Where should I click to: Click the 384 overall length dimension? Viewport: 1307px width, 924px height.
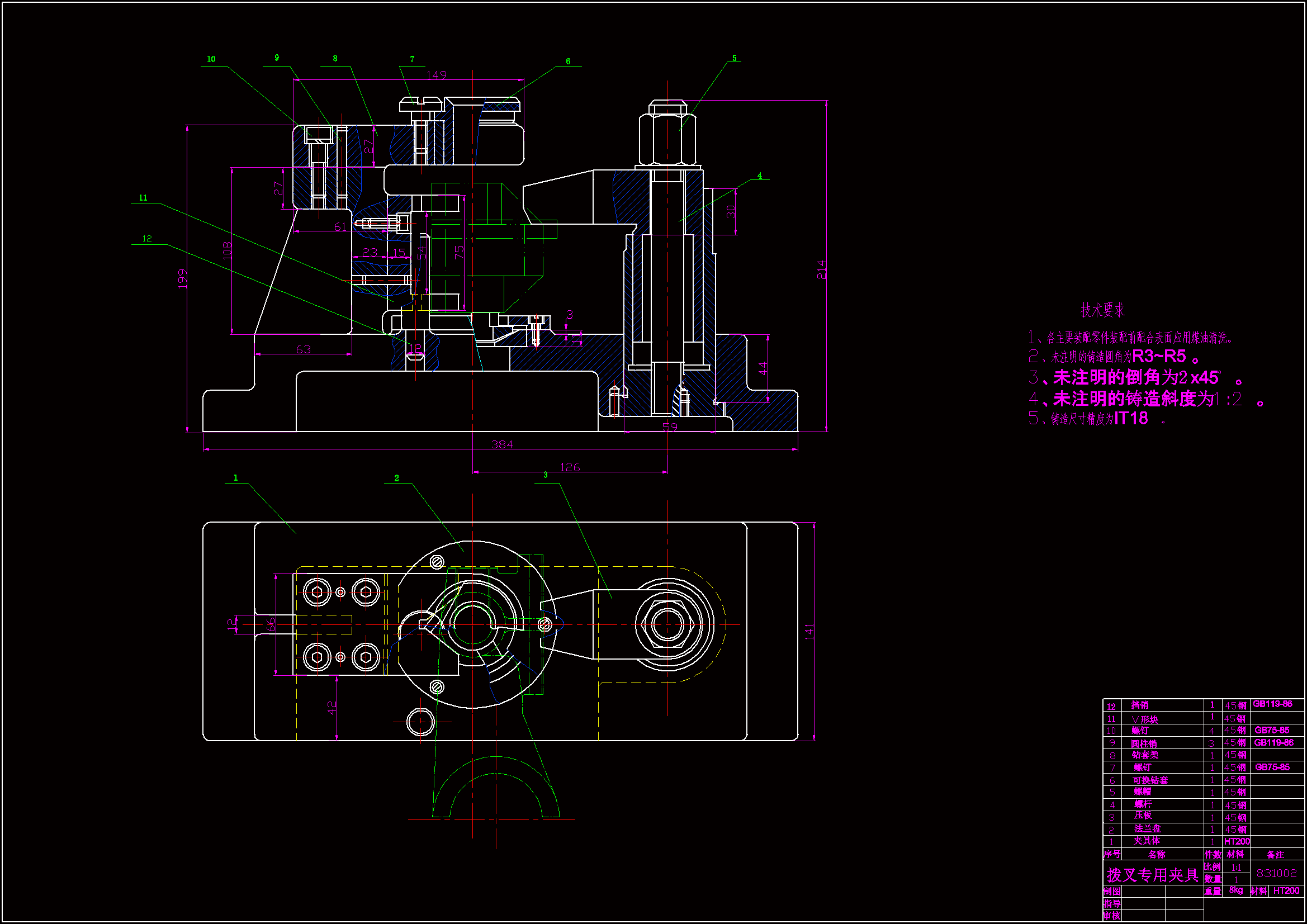click(x=502, y=444)
